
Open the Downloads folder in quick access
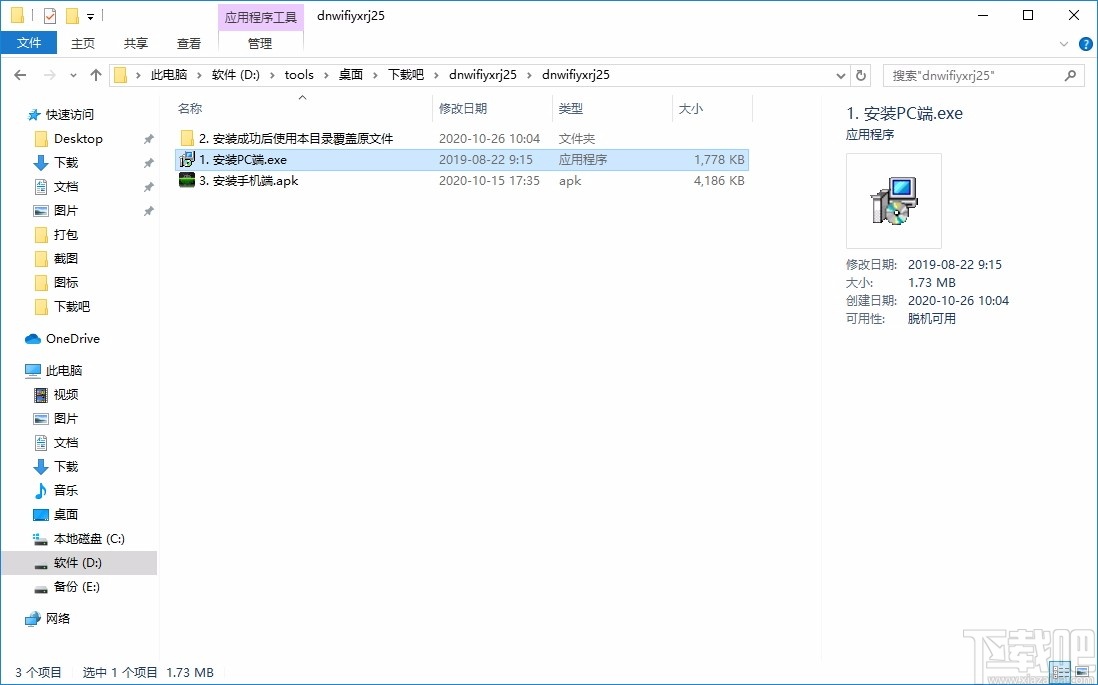[66, 162]
